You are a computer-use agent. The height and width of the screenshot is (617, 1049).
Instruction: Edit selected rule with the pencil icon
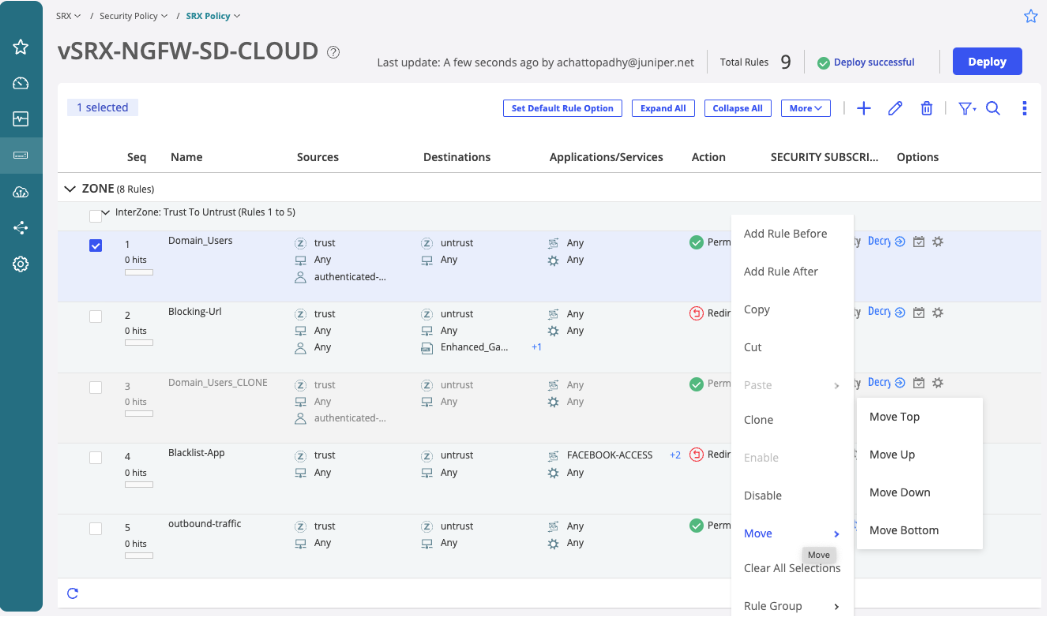(x=895, y=108)
